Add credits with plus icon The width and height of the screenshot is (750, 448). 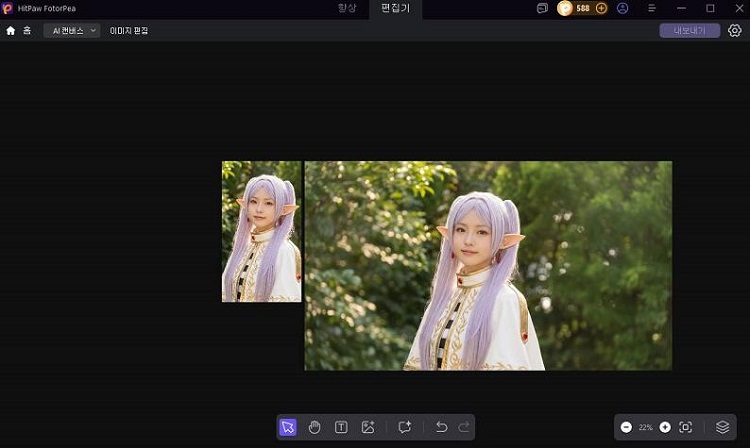pyautogui.click(x=601, y=8)
